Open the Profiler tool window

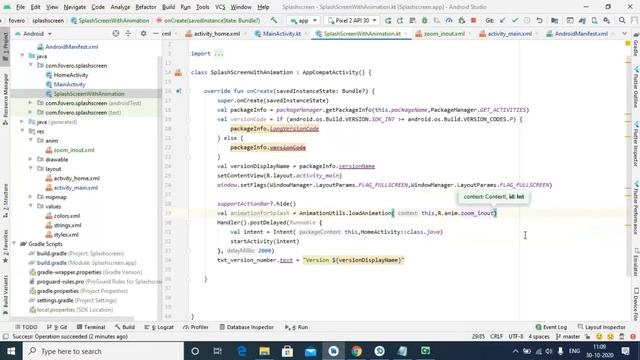(196, 327)
